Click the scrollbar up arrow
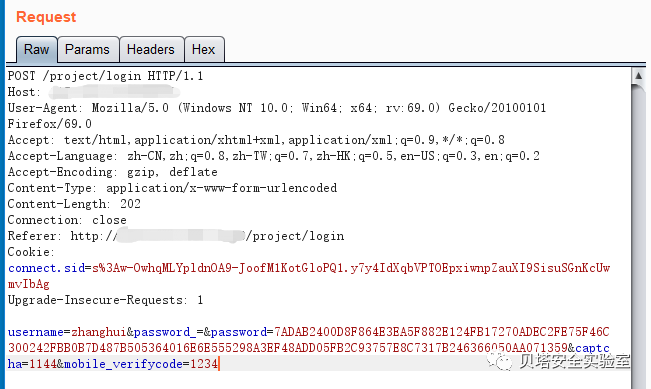 click(638, 76)
